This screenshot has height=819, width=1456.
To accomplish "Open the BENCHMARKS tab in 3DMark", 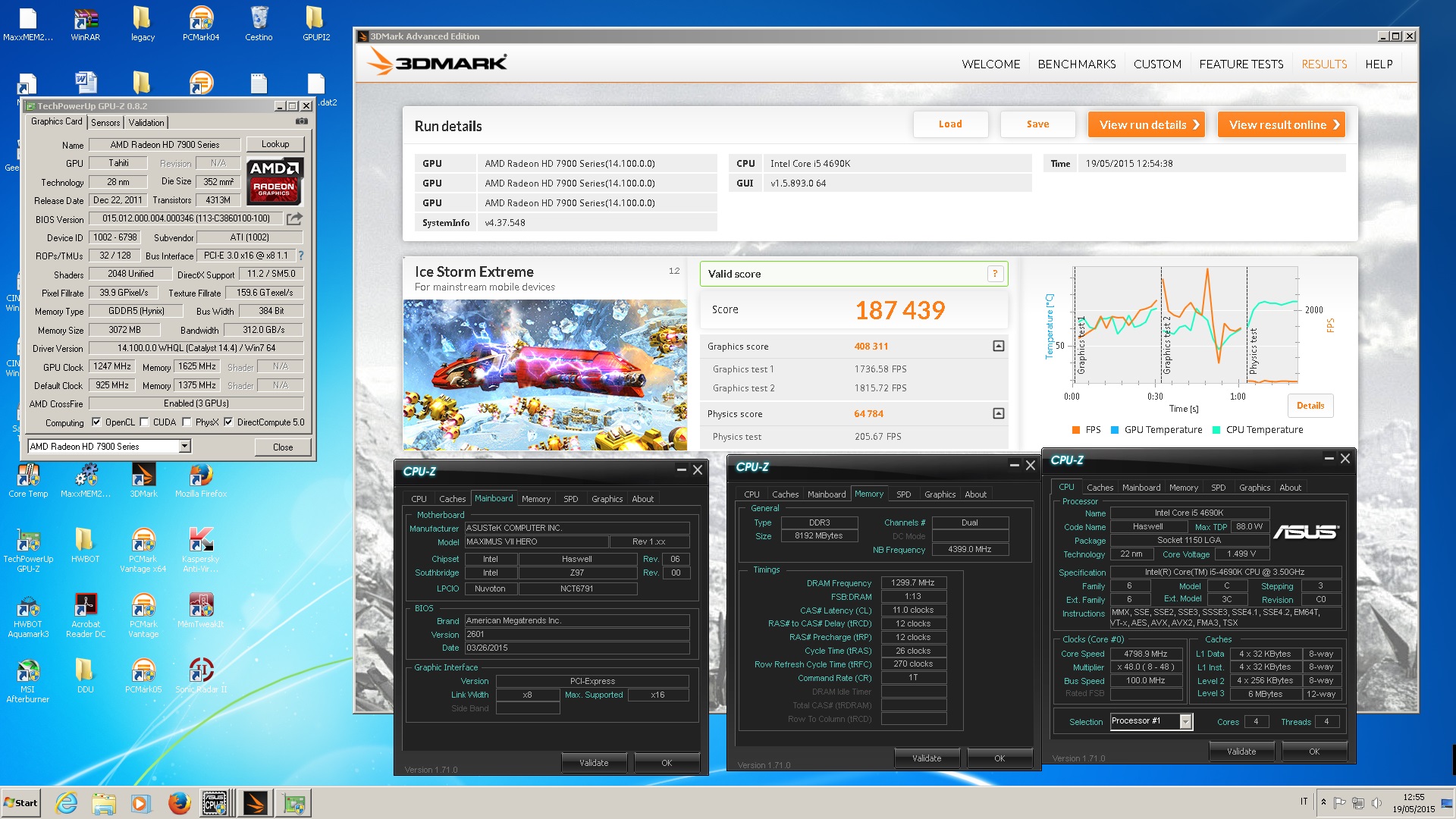I will 1077,64.
